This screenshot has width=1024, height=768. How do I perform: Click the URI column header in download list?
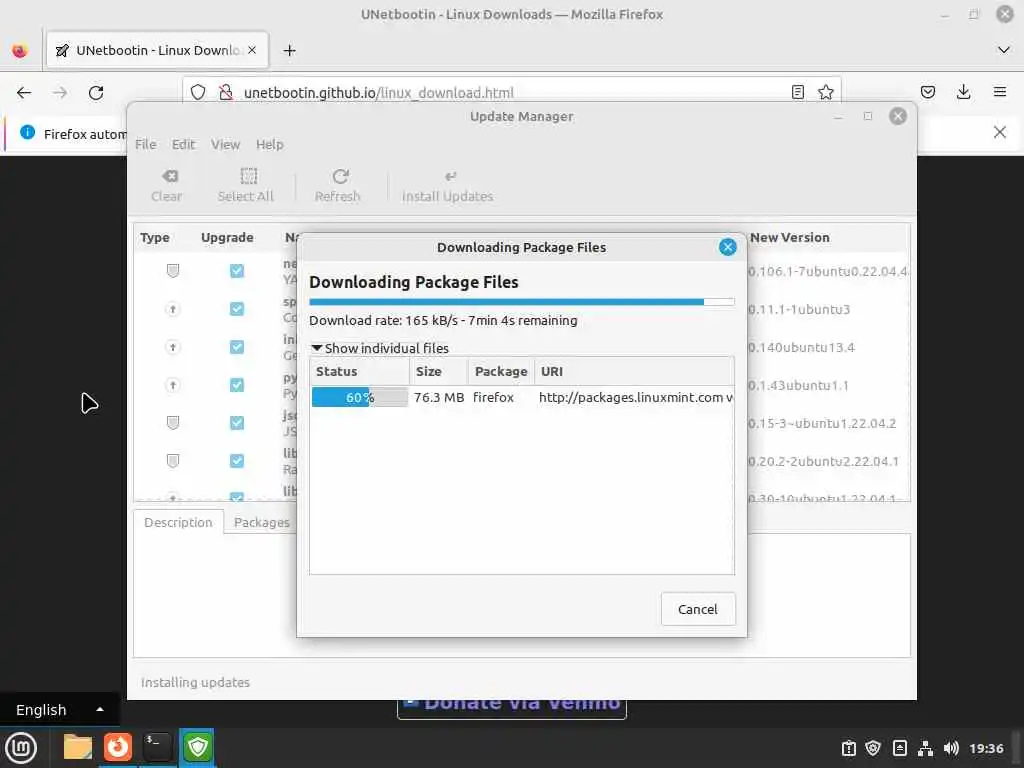pos(634,372)
